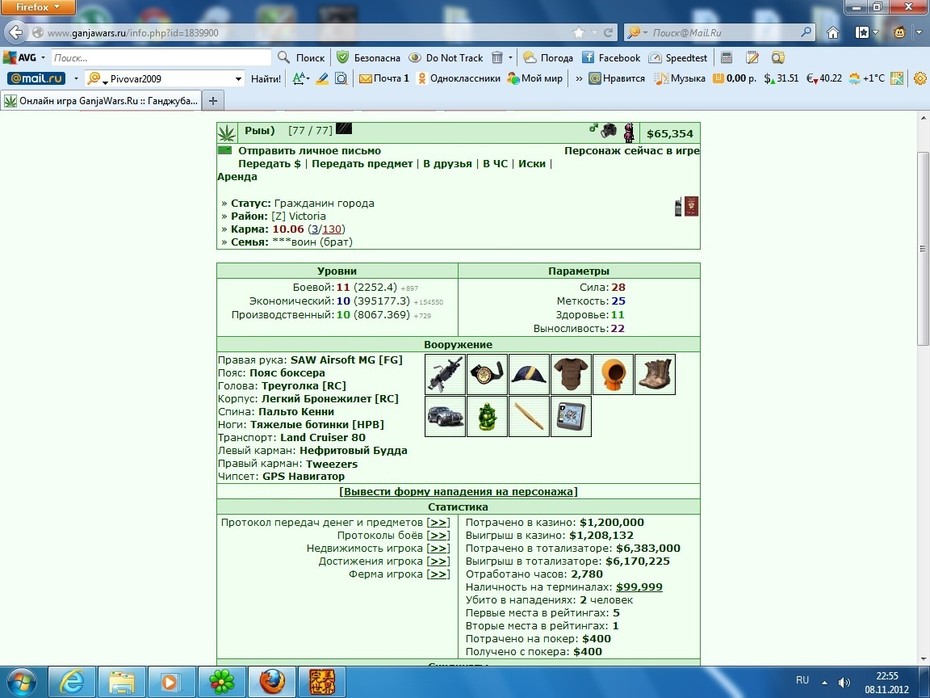Click the Tweezers item icon
930x698 pixels.
529,416
